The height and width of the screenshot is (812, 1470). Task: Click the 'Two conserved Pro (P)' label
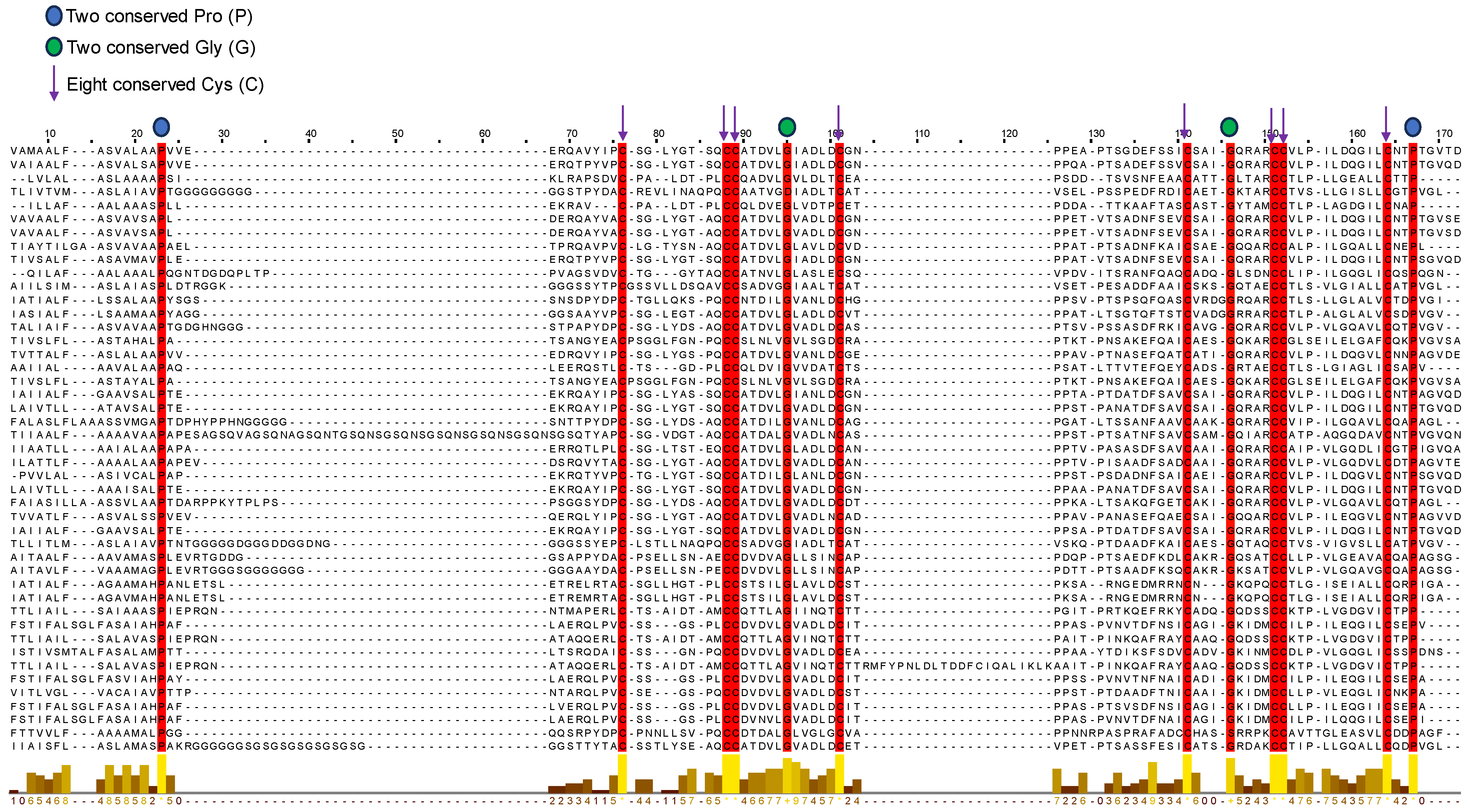159,16
